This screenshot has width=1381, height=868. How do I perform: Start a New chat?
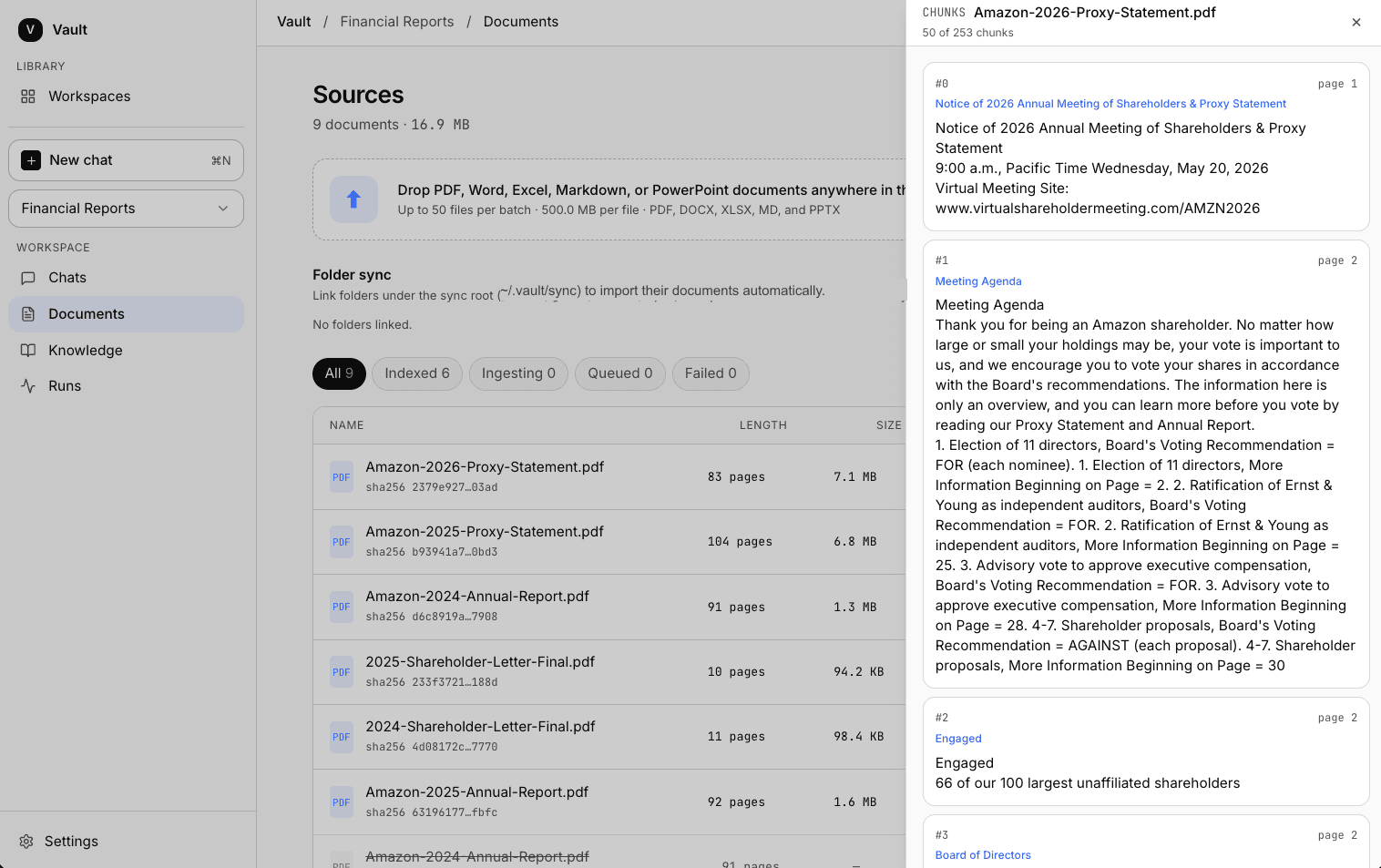tap(126, 160)
